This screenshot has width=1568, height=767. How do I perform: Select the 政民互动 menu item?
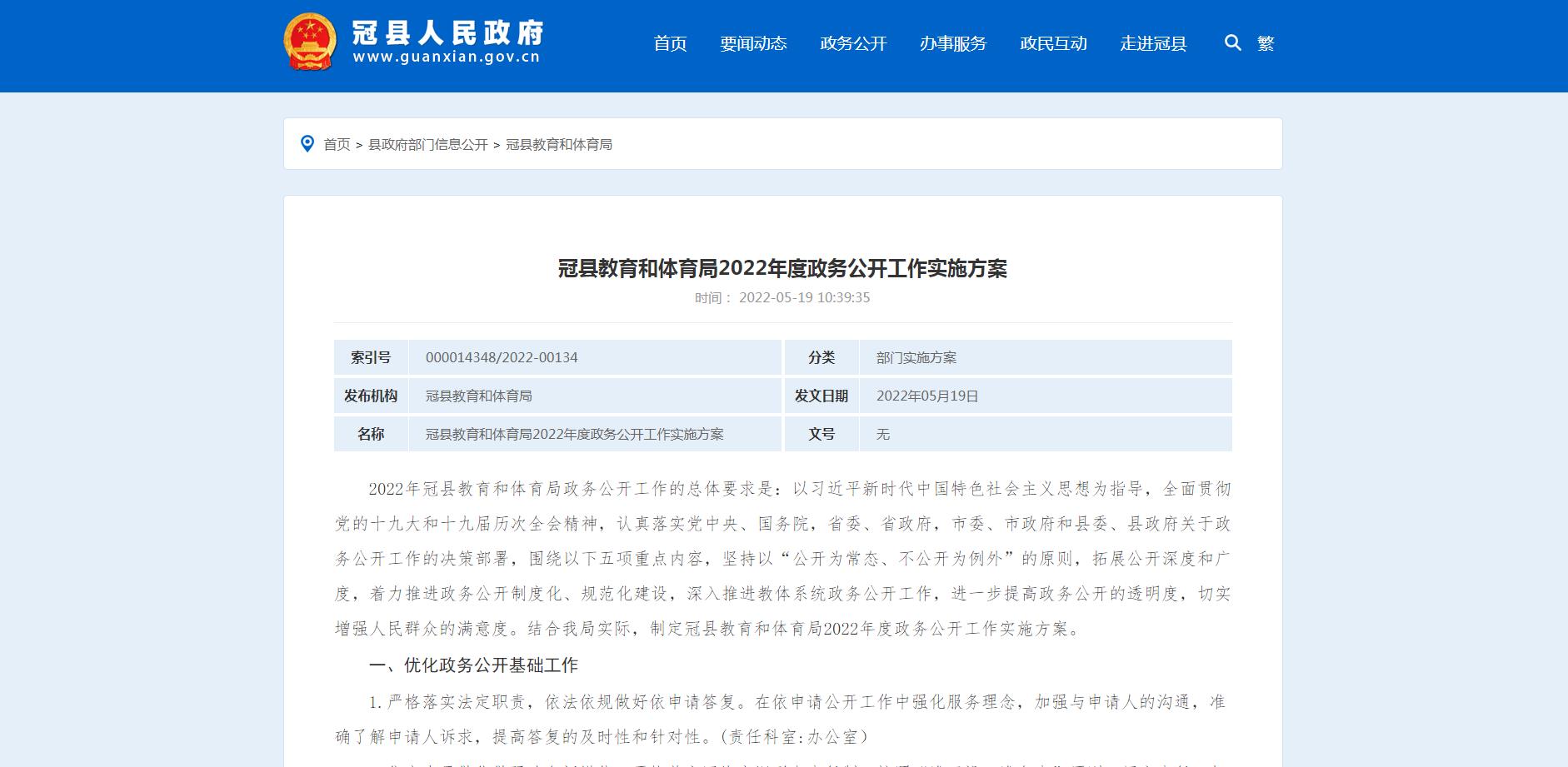click(x=1053, y=43)
